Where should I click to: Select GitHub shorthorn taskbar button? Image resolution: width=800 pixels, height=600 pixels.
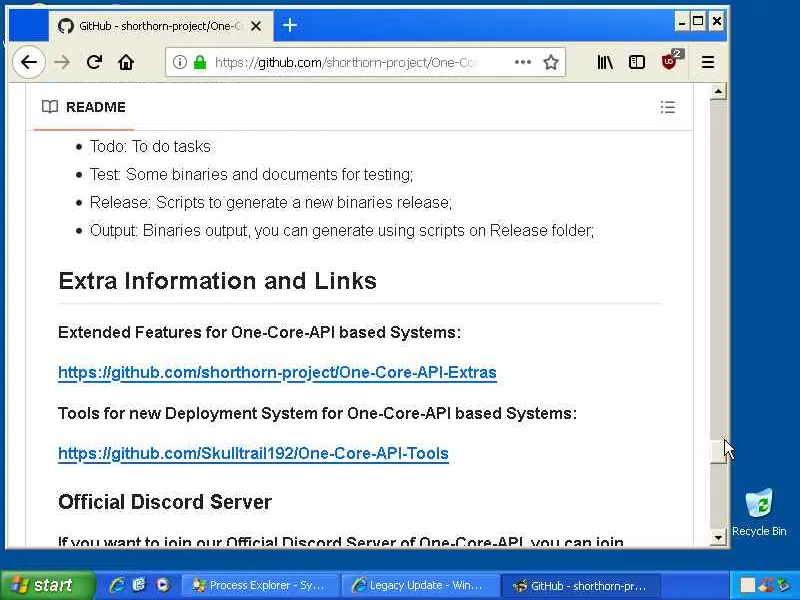coord(581,585)
